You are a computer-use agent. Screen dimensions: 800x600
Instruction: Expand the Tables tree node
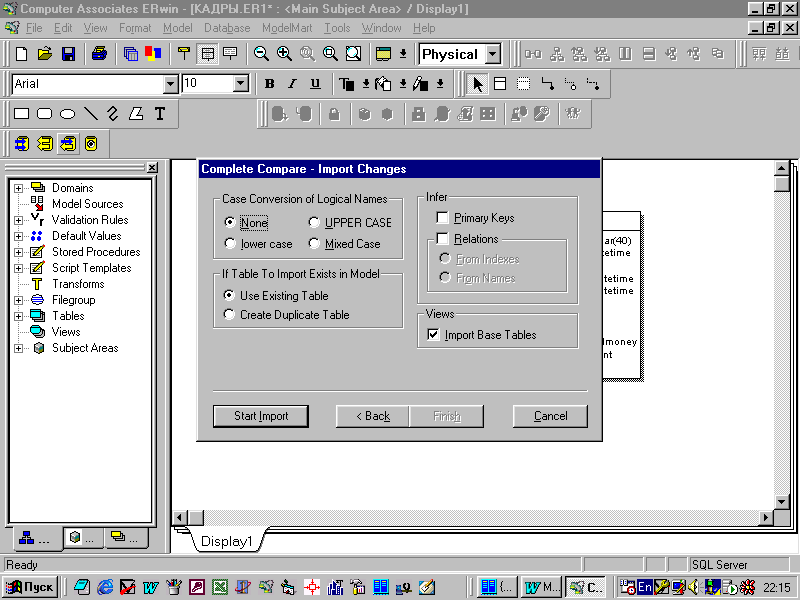[18, 316]
